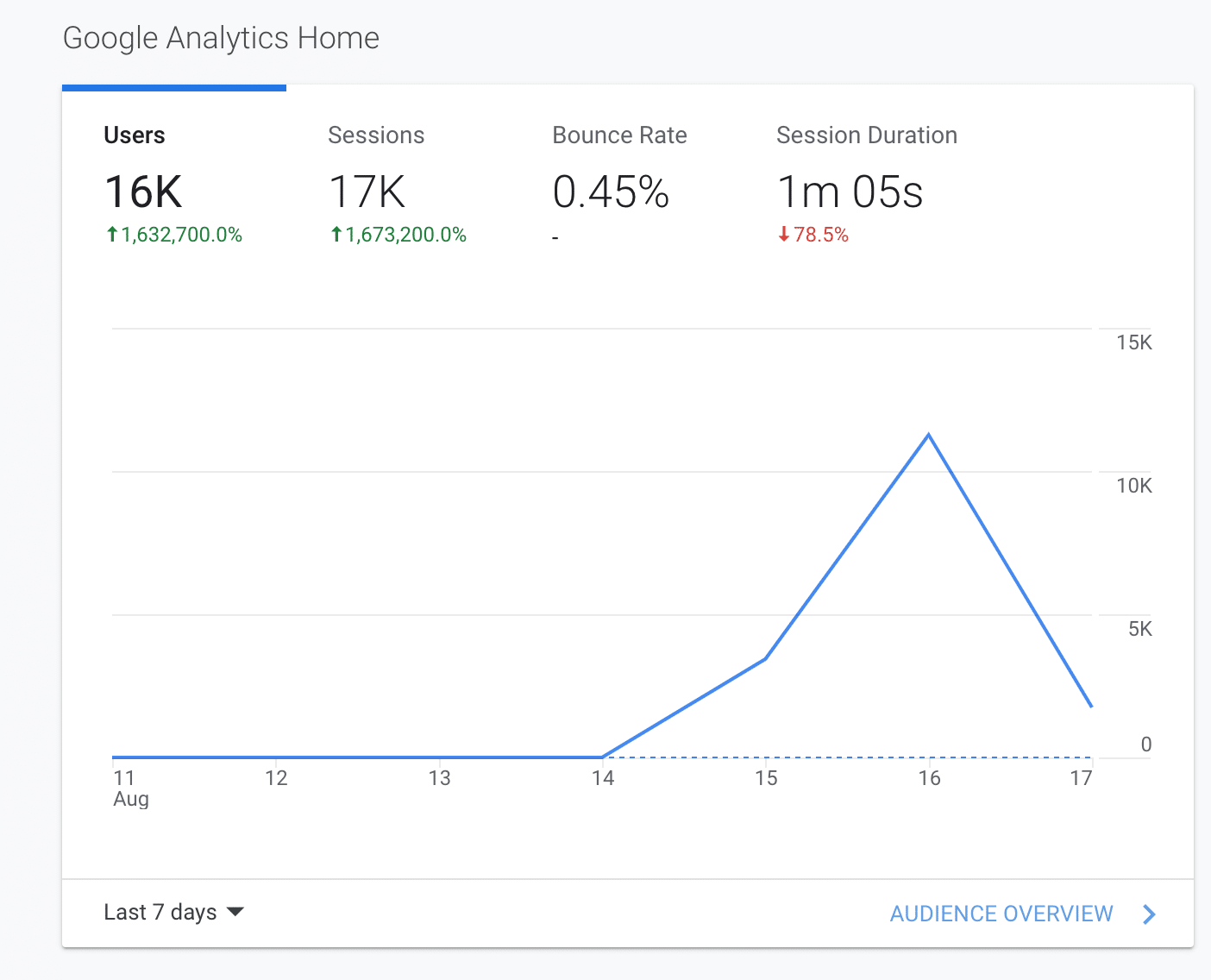Click the chart peak data point at Aug 16

pos(928,435)
